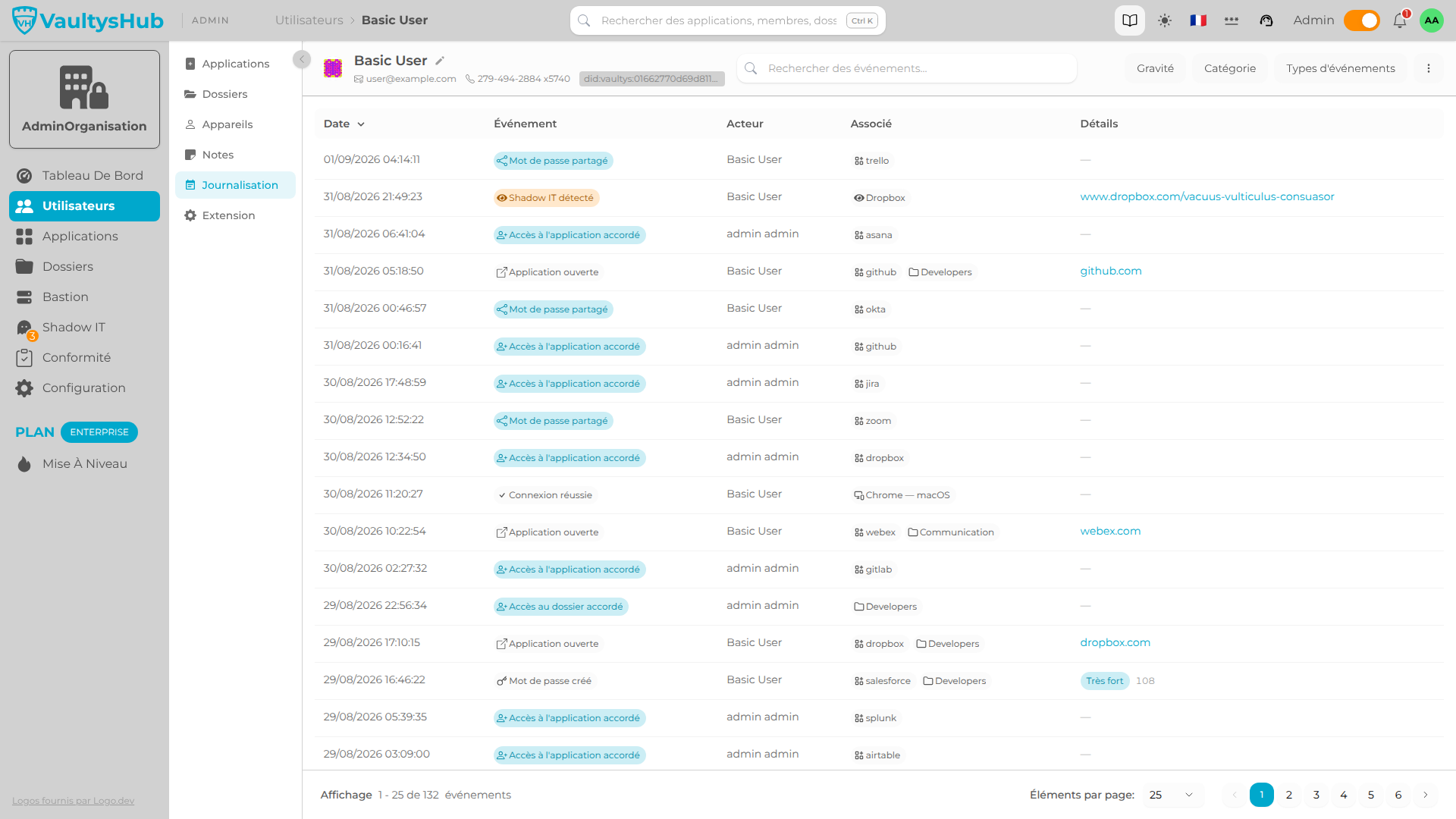The height and width of the screenshot is (819, 1456).
Task: Click the salesforce app chip
Action: 883,681
